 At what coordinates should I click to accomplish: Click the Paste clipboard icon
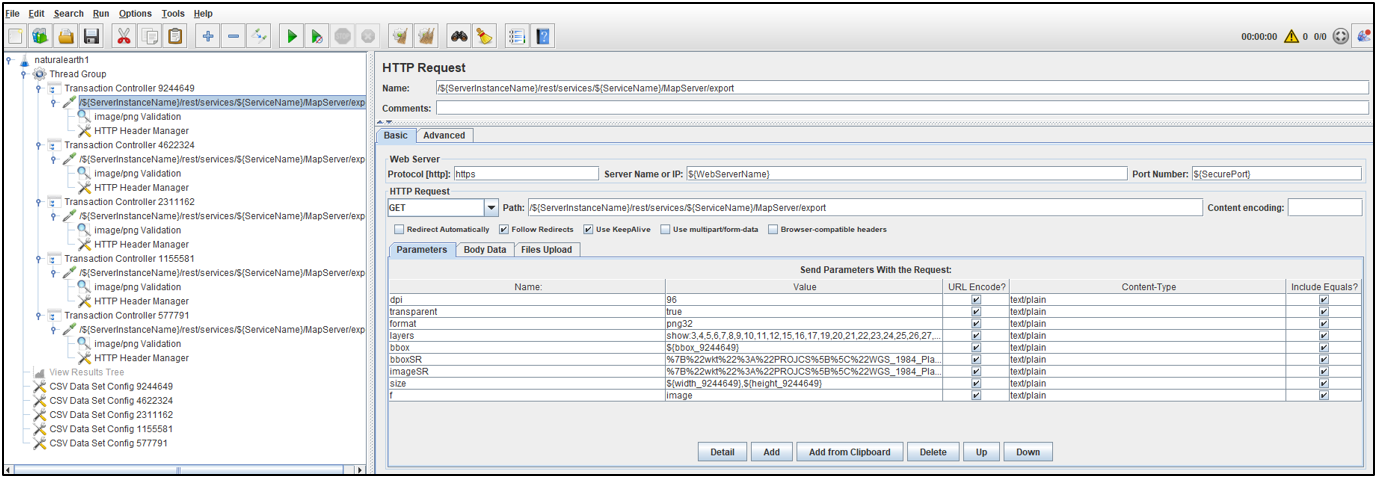(x=175, y=37)
